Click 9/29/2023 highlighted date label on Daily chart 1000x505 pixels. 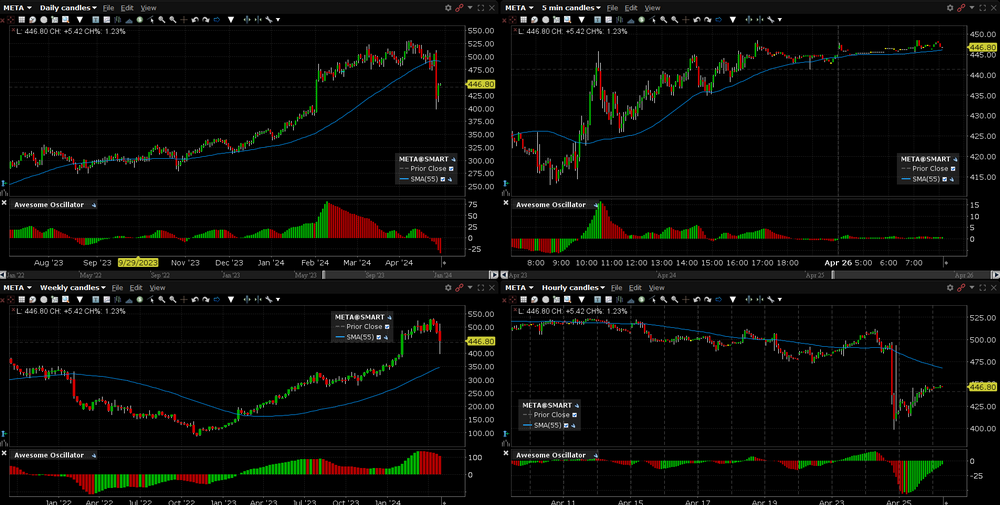pos(137,263)
